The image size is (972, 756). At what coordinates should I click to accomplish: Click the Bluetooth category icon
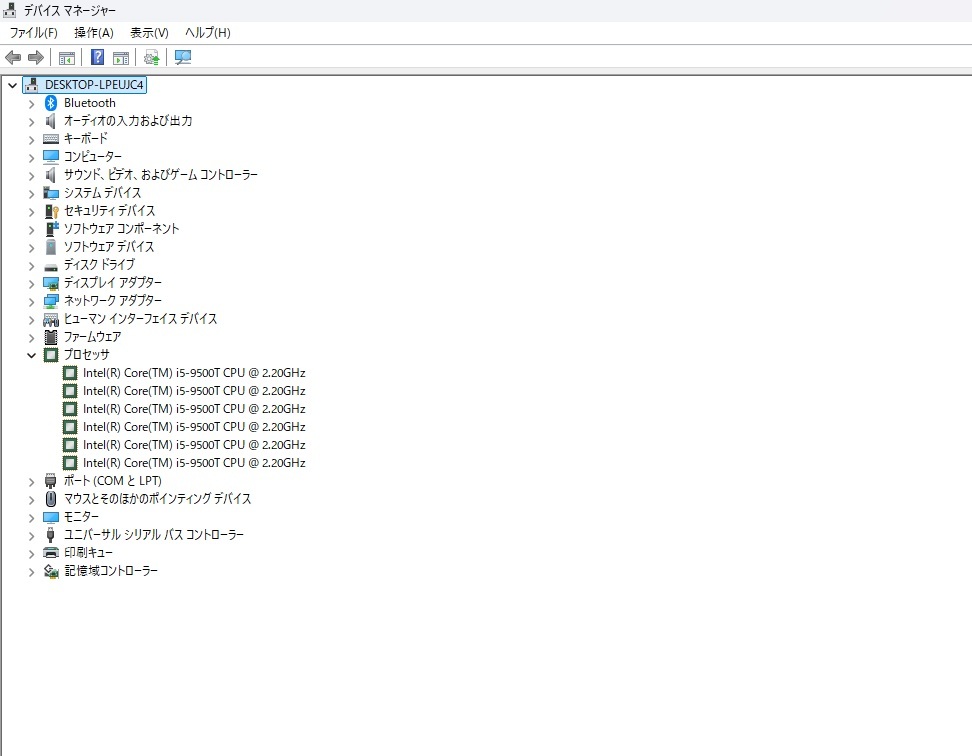coord(51,103)
